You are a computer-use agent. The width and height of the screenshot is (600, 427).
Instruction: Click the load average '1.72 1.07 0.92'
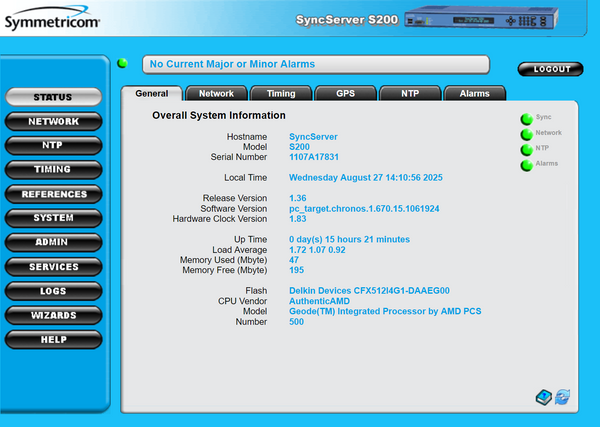click(x=317, y=250)
